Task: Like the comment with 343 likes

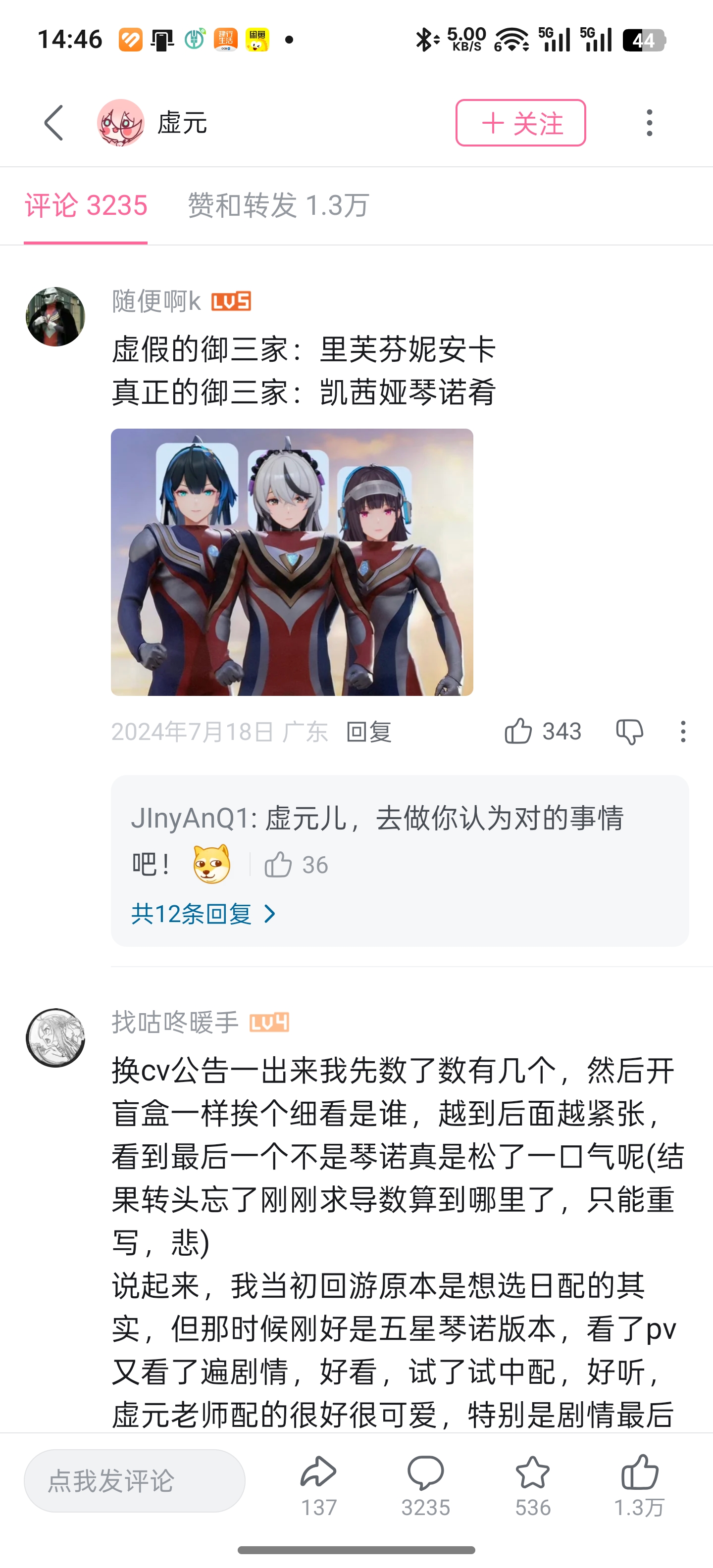Action: (x=518, y=731)
